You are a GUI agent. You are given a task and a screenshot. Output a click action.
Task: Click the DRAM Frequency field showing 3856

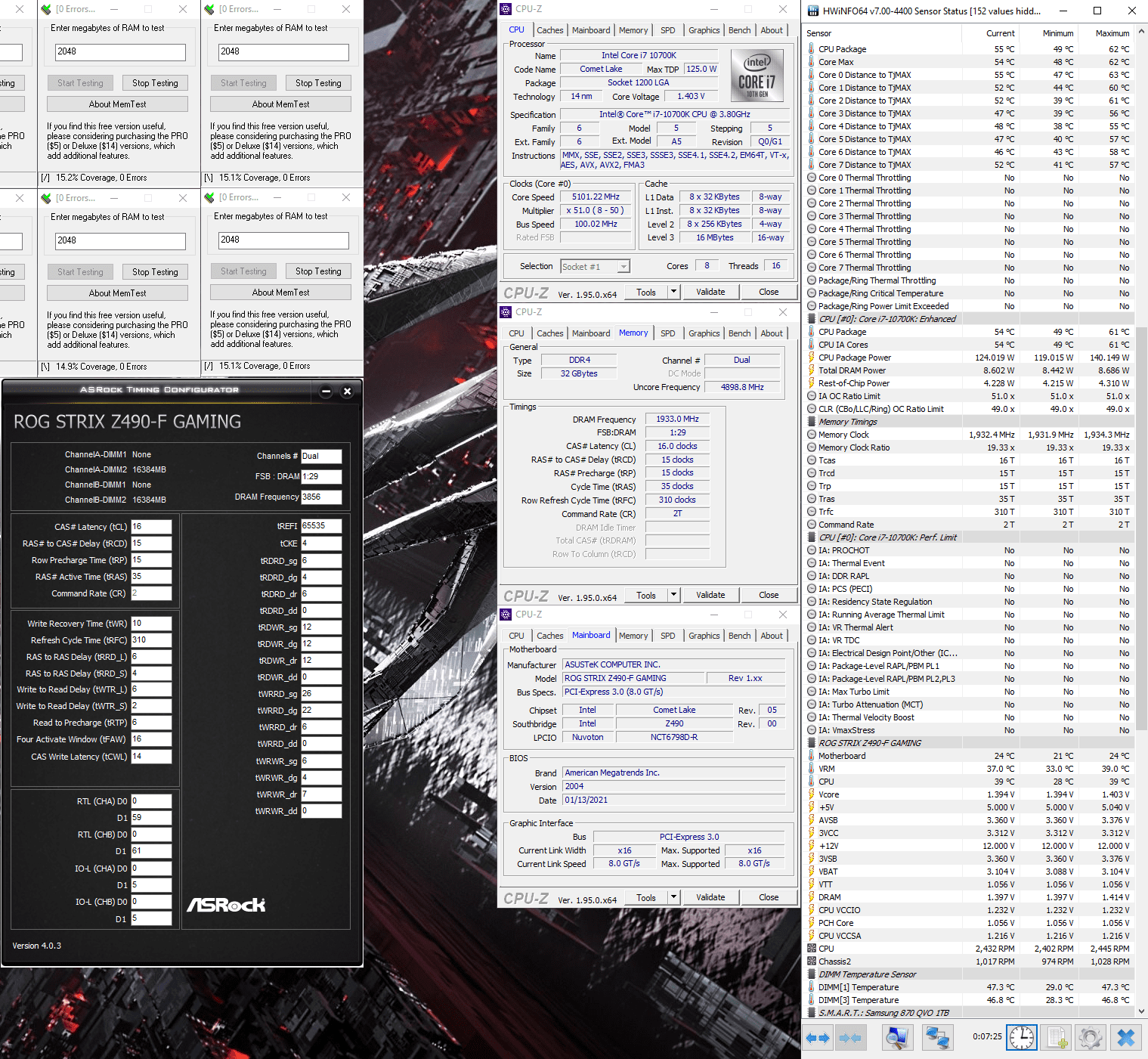point(321,497)
